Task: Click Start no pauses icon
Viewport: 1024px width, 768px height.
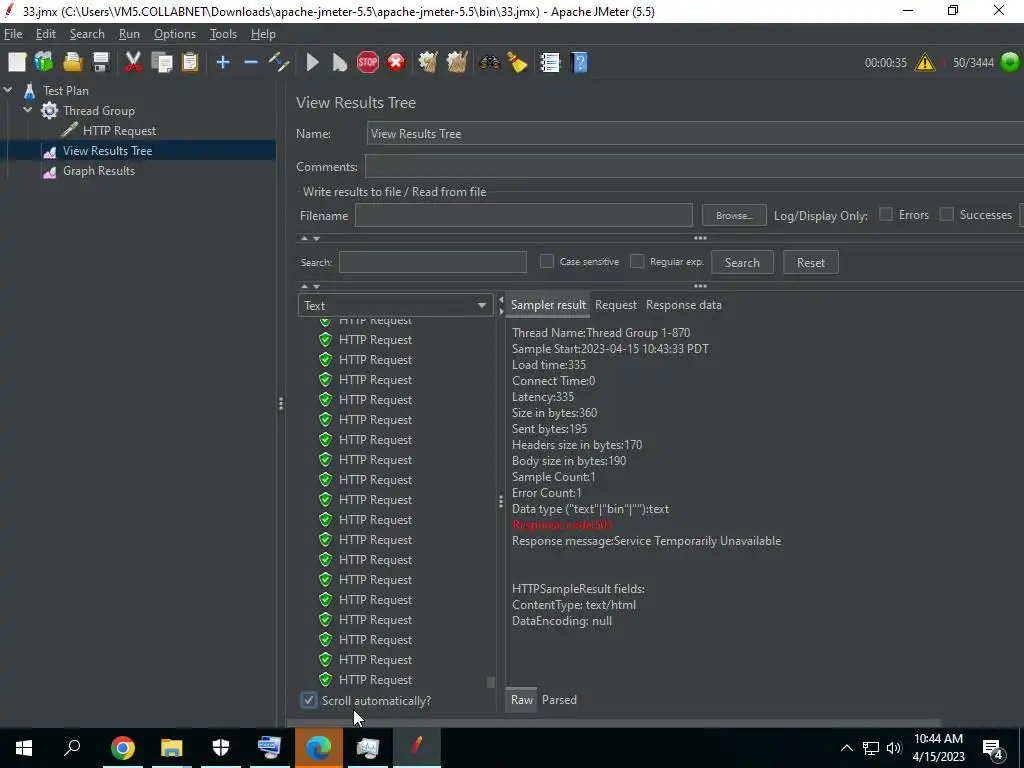Action: coord(340,63)
